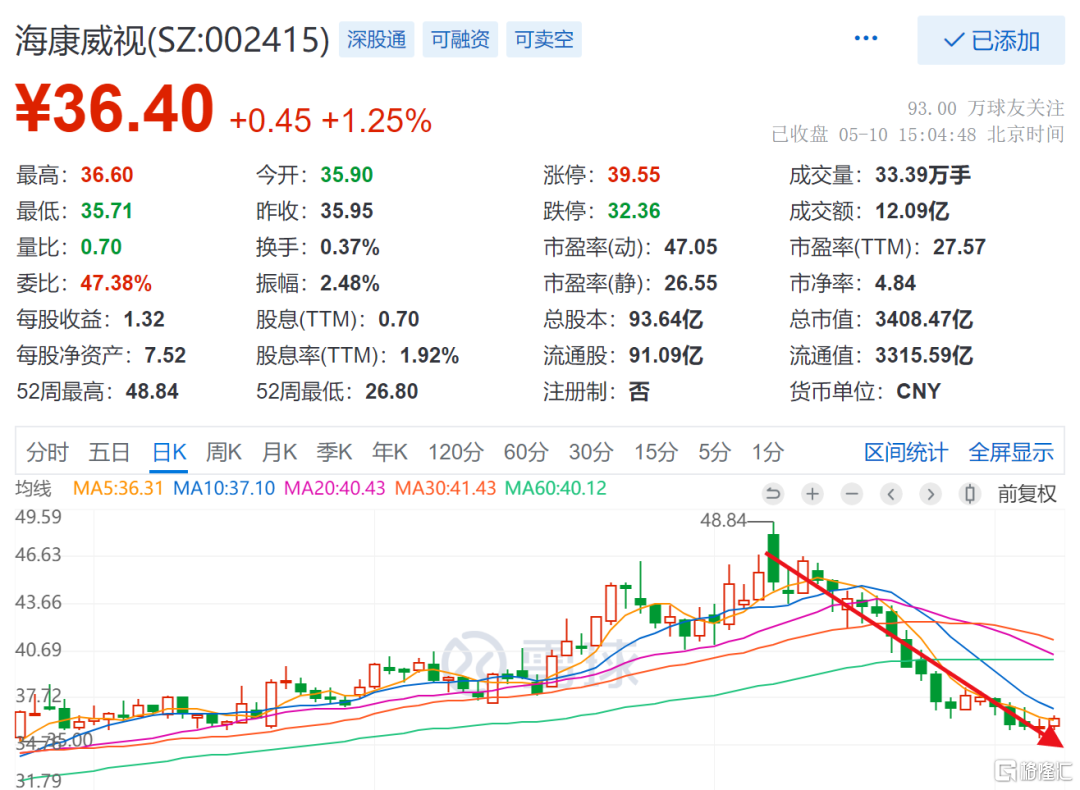Select the 日K chart tab
Screen dimensions: 1080x790
tap(169, 453)
